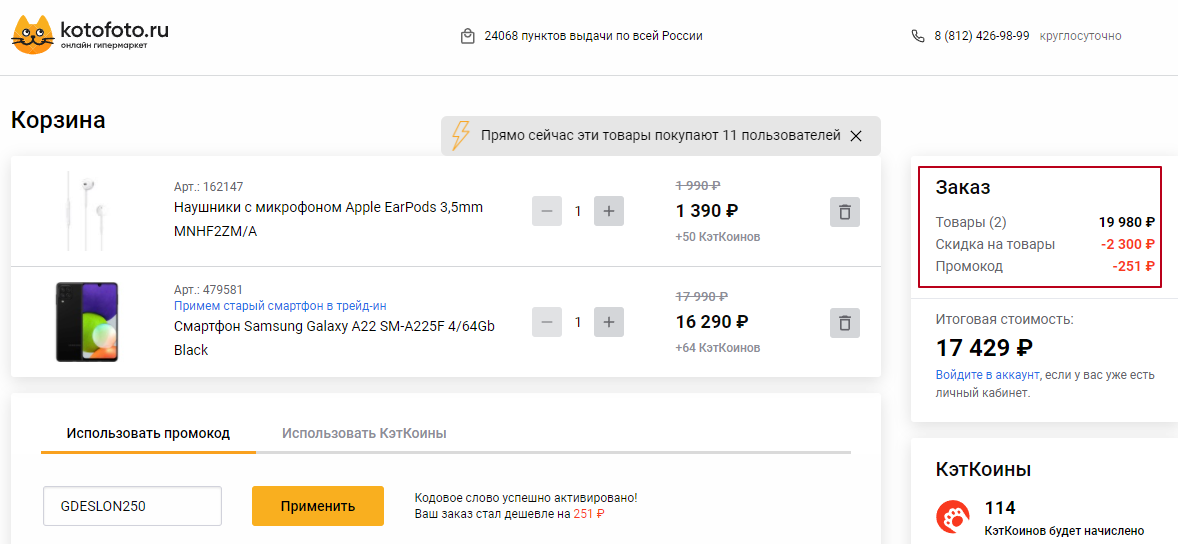Click the phone handset icon
This screenshot has height=544, width=1178.
tap(918, 36)
